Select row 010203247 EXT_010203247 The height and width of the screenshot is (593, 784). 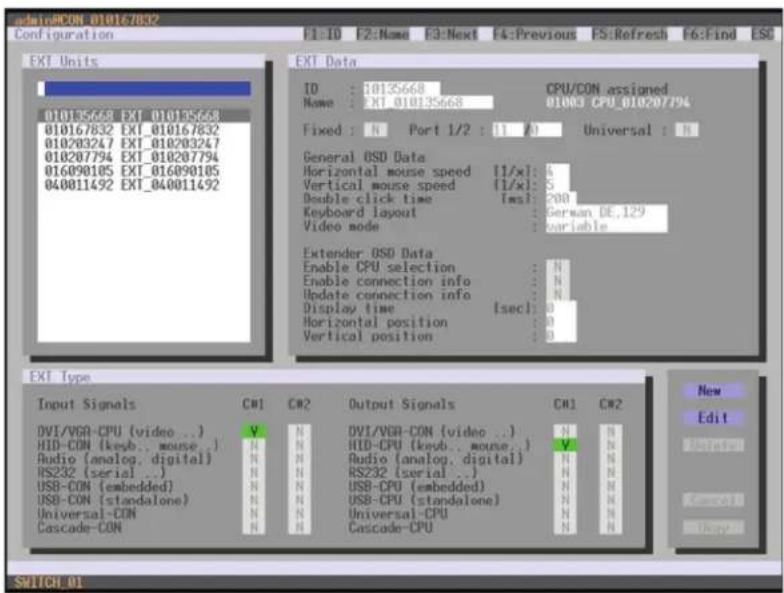pyautogui.click(x=144, y=143)
